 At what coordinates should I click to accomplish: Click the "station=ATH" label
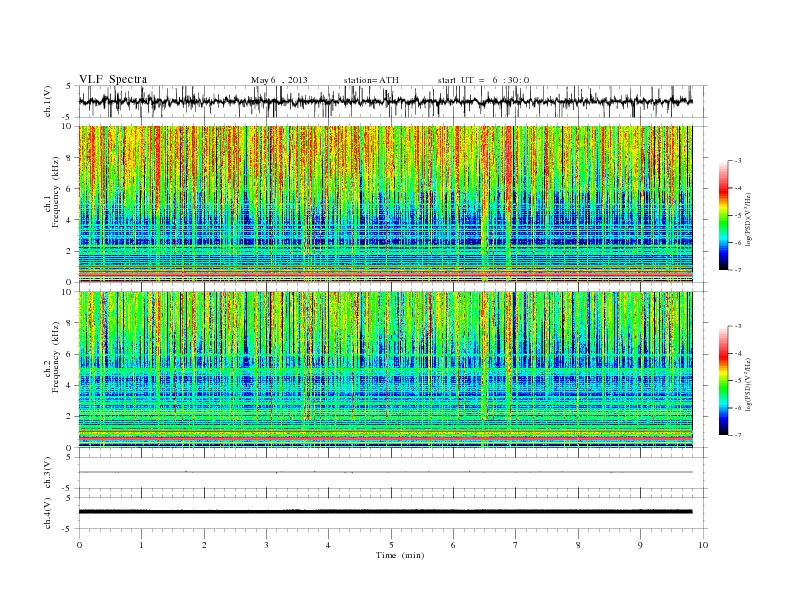[371, 80]
